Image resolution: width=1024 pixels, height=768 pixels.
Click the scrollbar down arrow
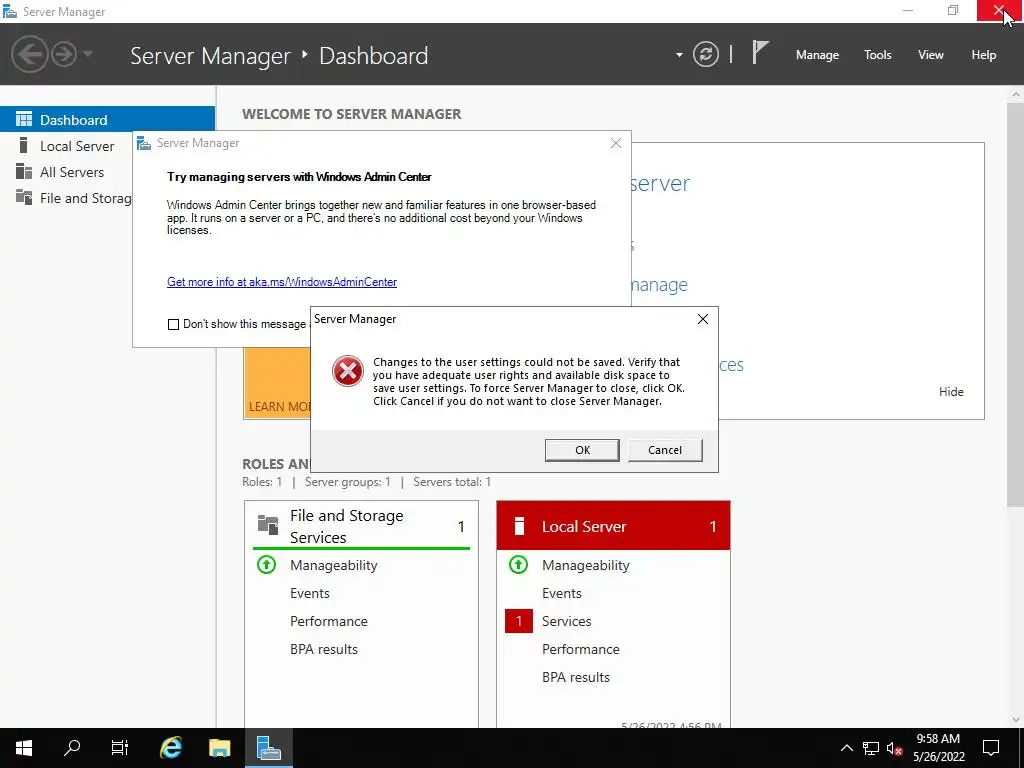pos(1016,720)
